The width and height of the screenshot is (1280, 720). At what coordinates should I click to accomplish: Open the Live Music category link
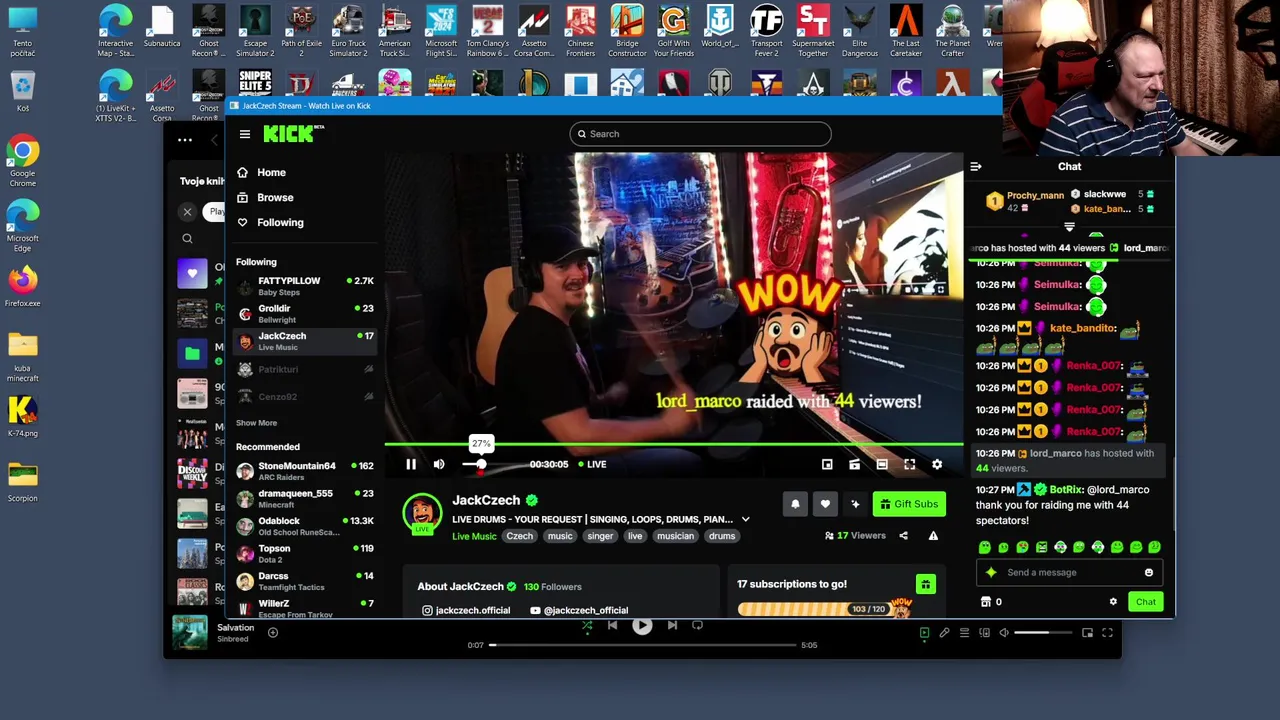(x=474, y=536)
